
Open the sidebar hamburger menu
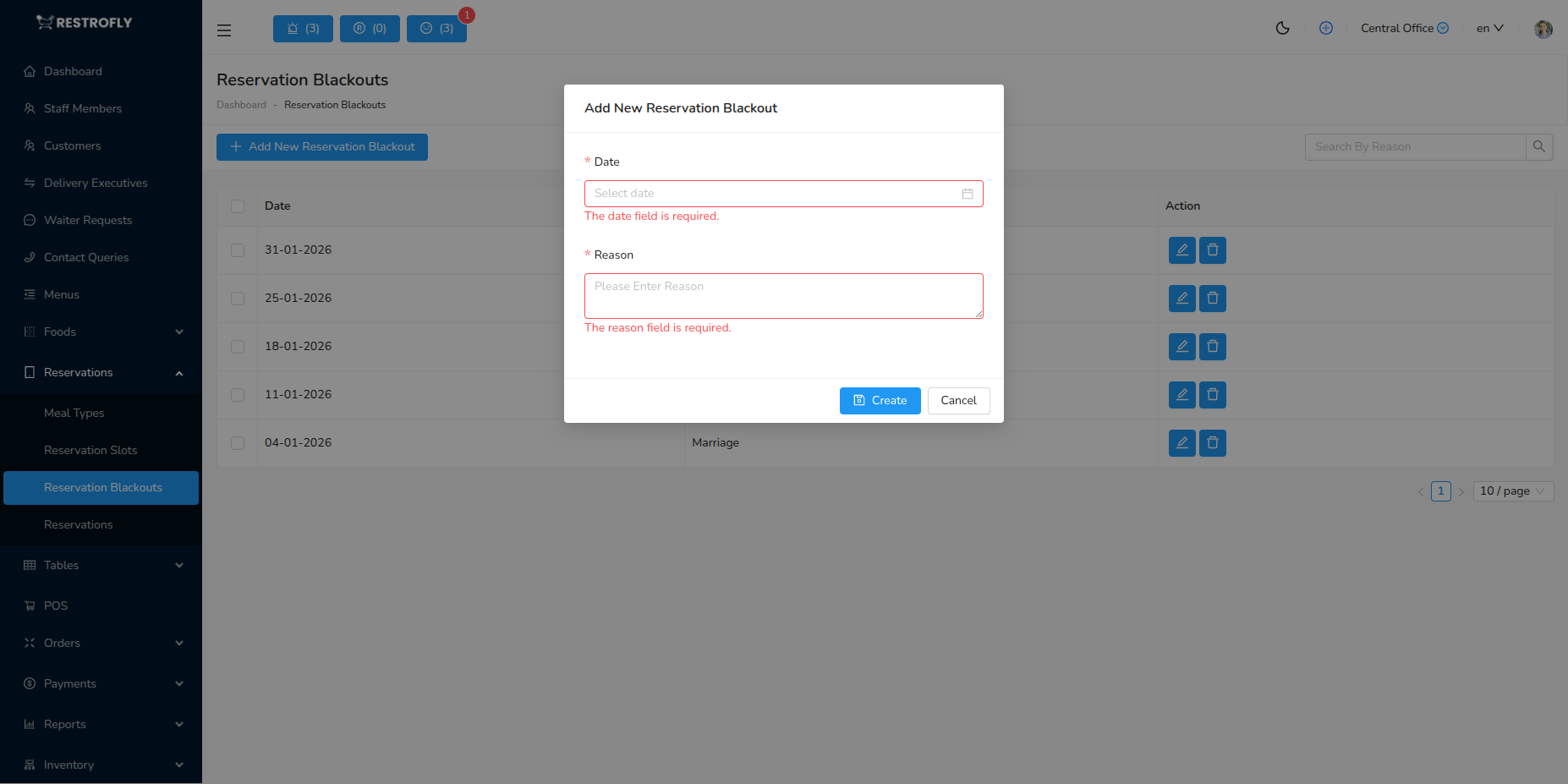[x=223, y=30]
